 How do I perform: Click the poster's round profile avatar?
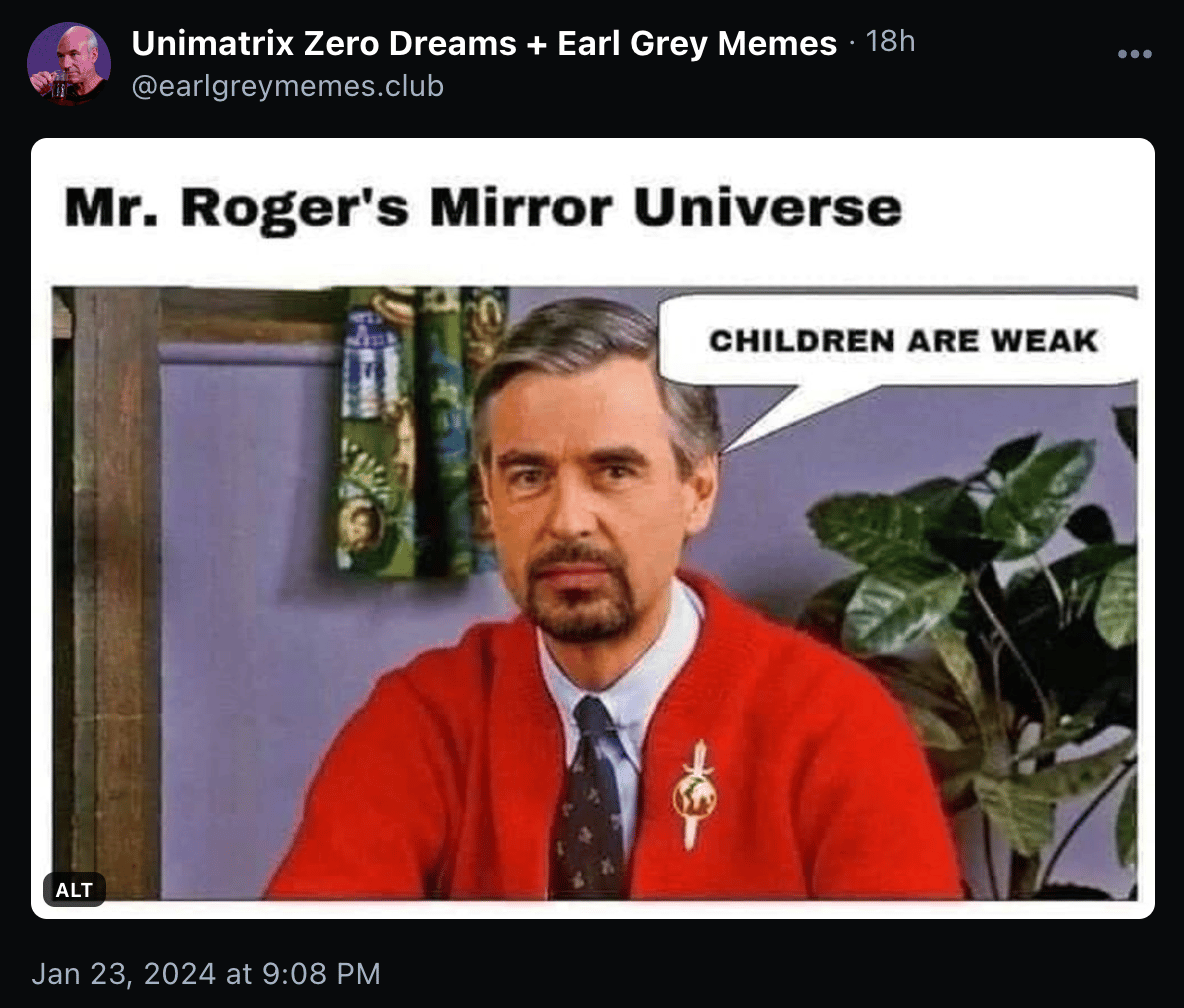pos(69,63)
